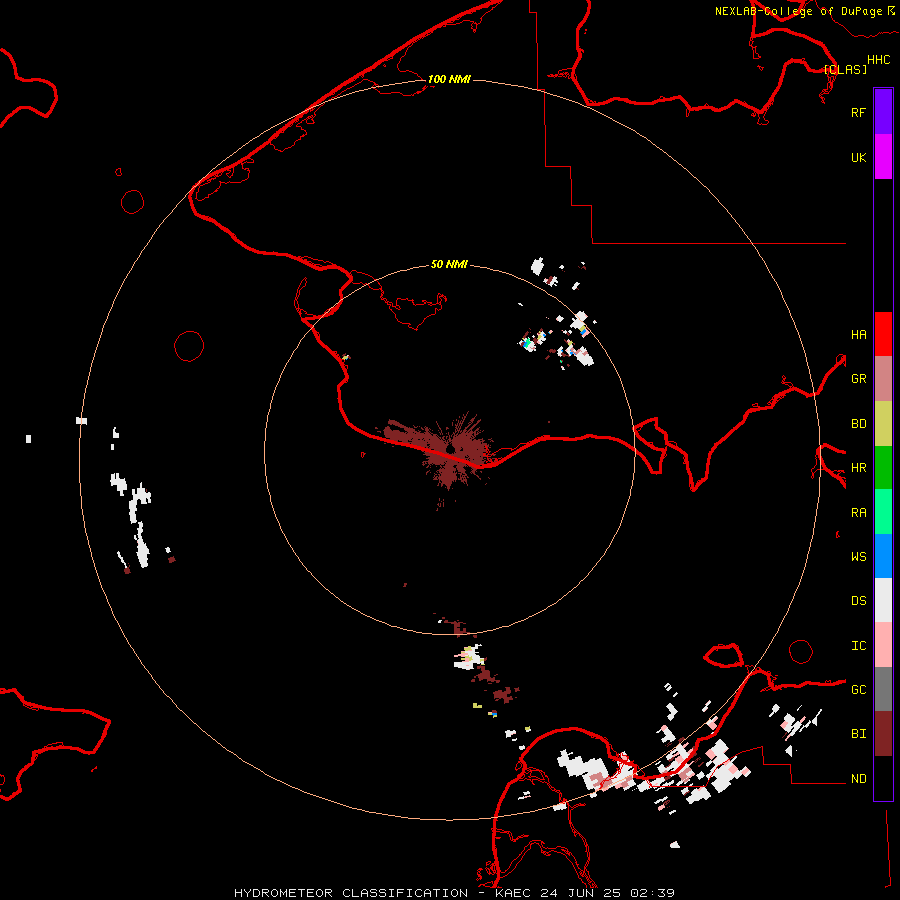The image size is (900, 900).
Task: Click the 'RF' legend label
Action: click(858, 112)
